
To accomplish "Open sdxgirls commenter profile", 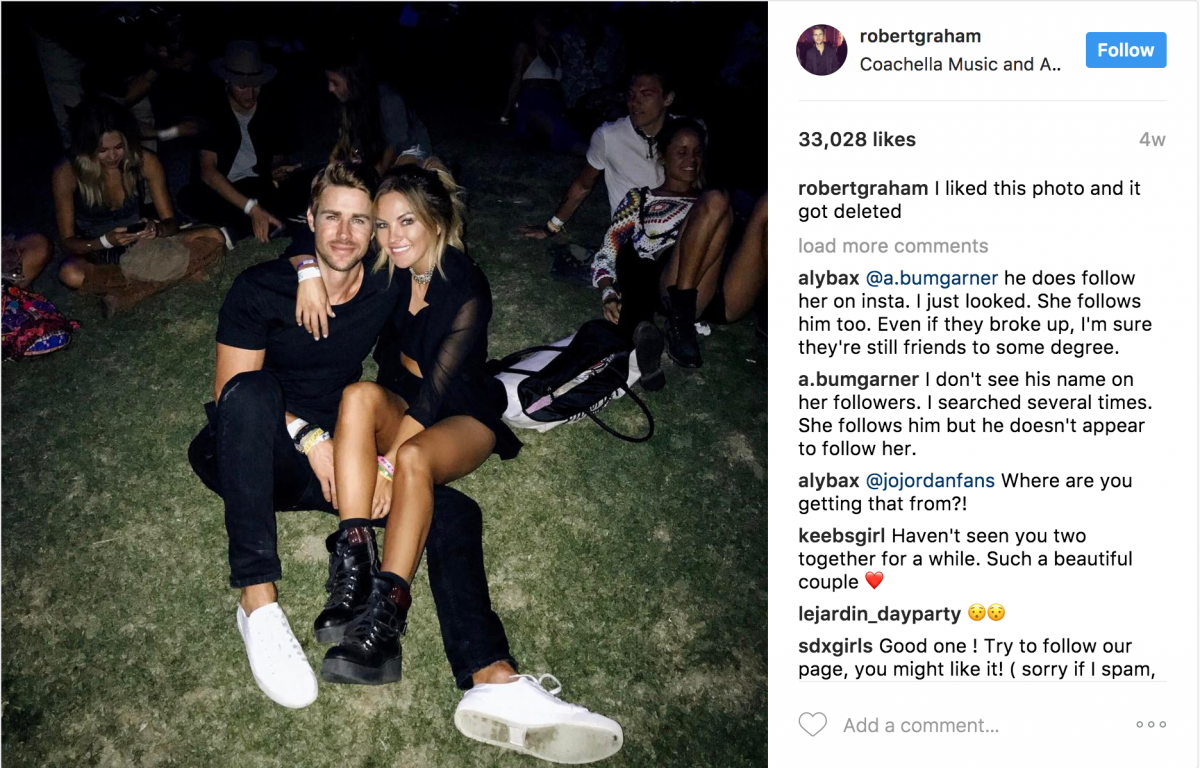I will point(836,646).
